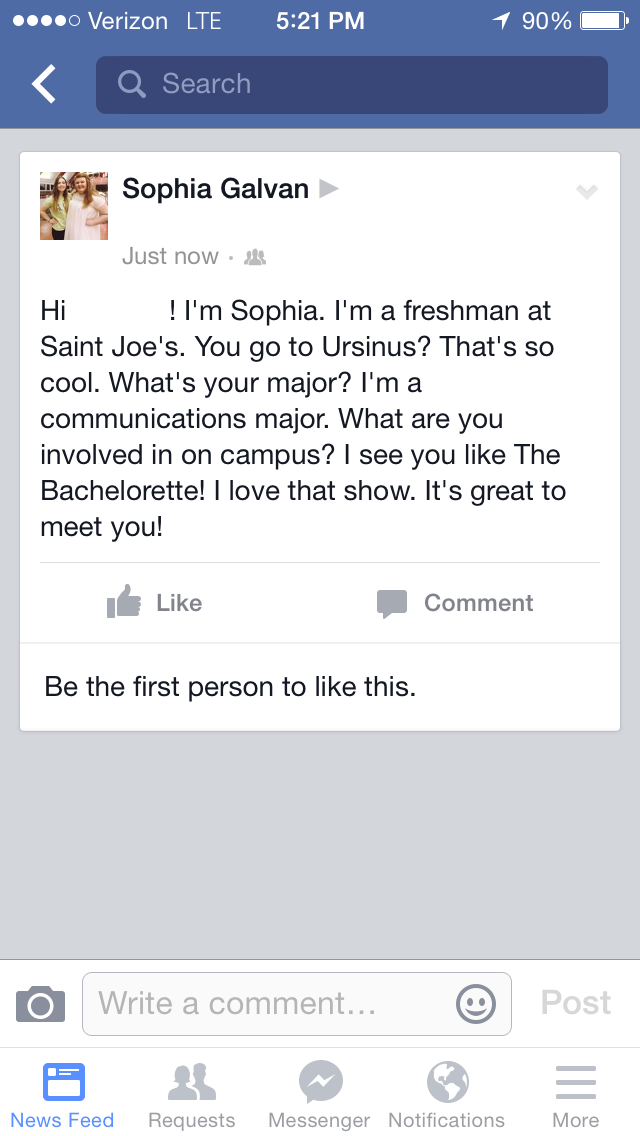Open the emoji smiley picker

475,1003
